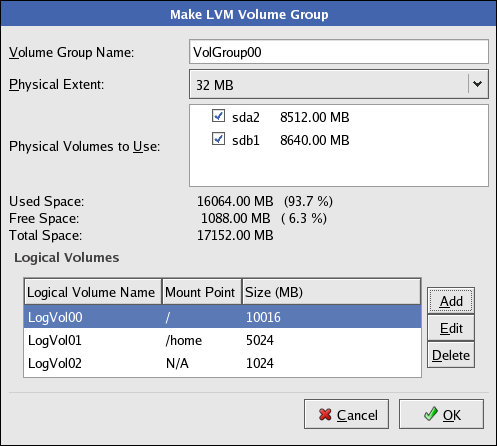Uncheck the sdb1 physical volume checkbox
The image size is (497, 446).
pos(218,139)
